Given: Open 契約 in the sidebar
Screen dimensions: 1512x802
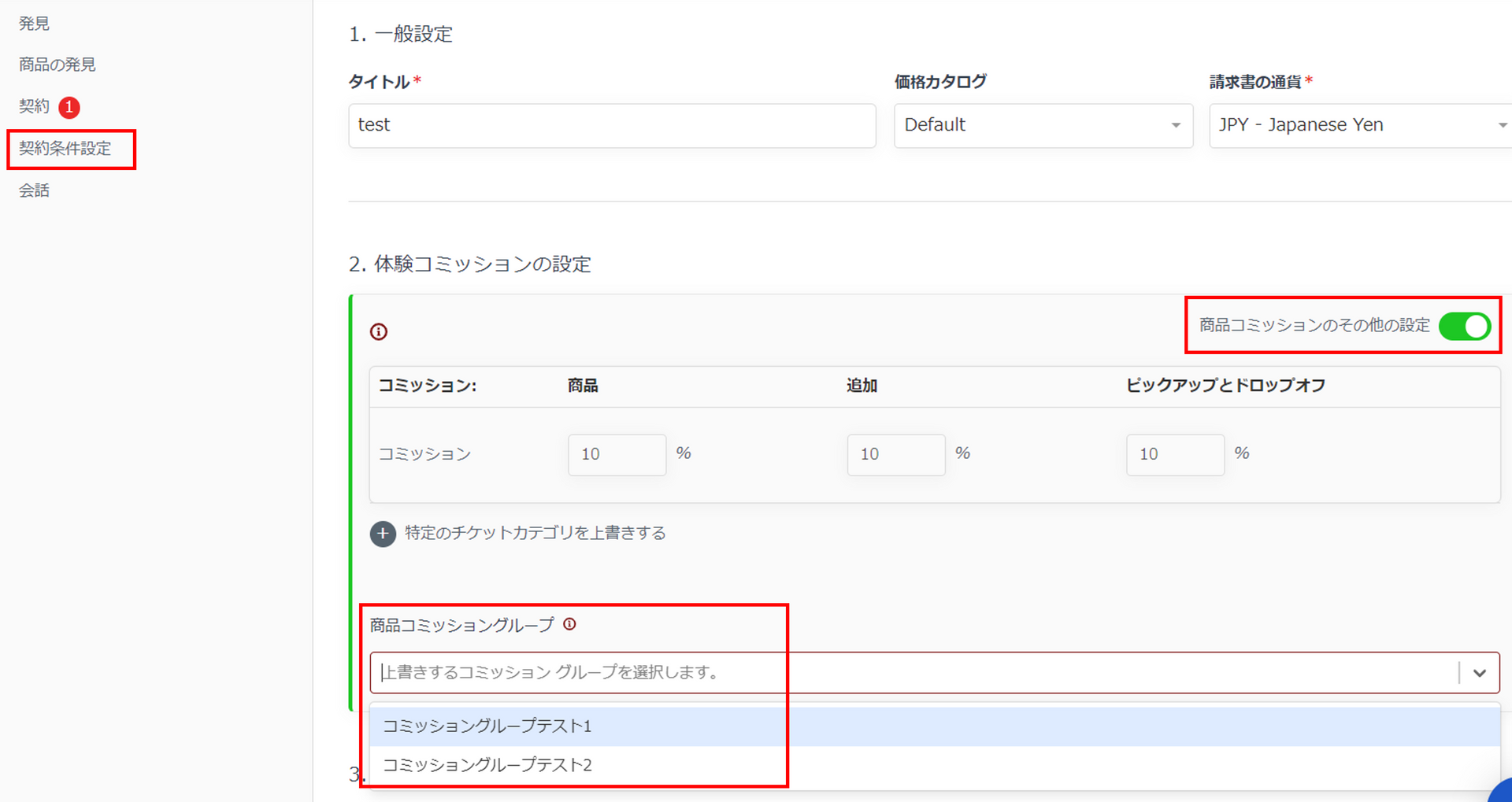Looking at the screenshot, I should coord(34,106).
